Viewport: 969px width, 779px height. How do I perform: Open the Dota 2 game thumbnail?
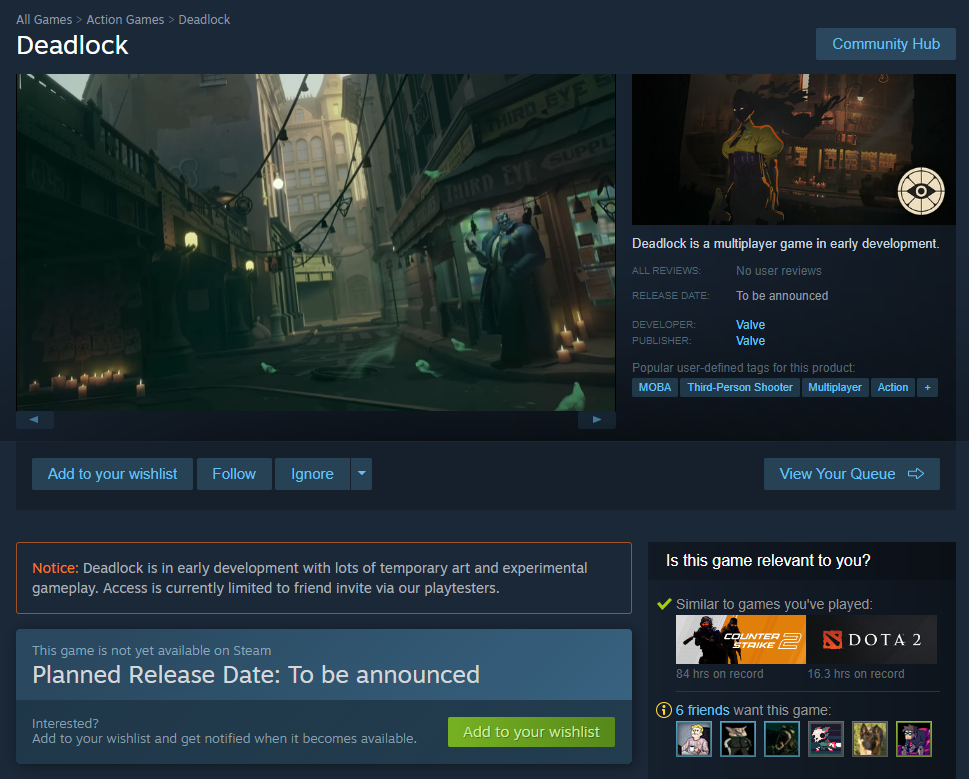tap(872, 639)
